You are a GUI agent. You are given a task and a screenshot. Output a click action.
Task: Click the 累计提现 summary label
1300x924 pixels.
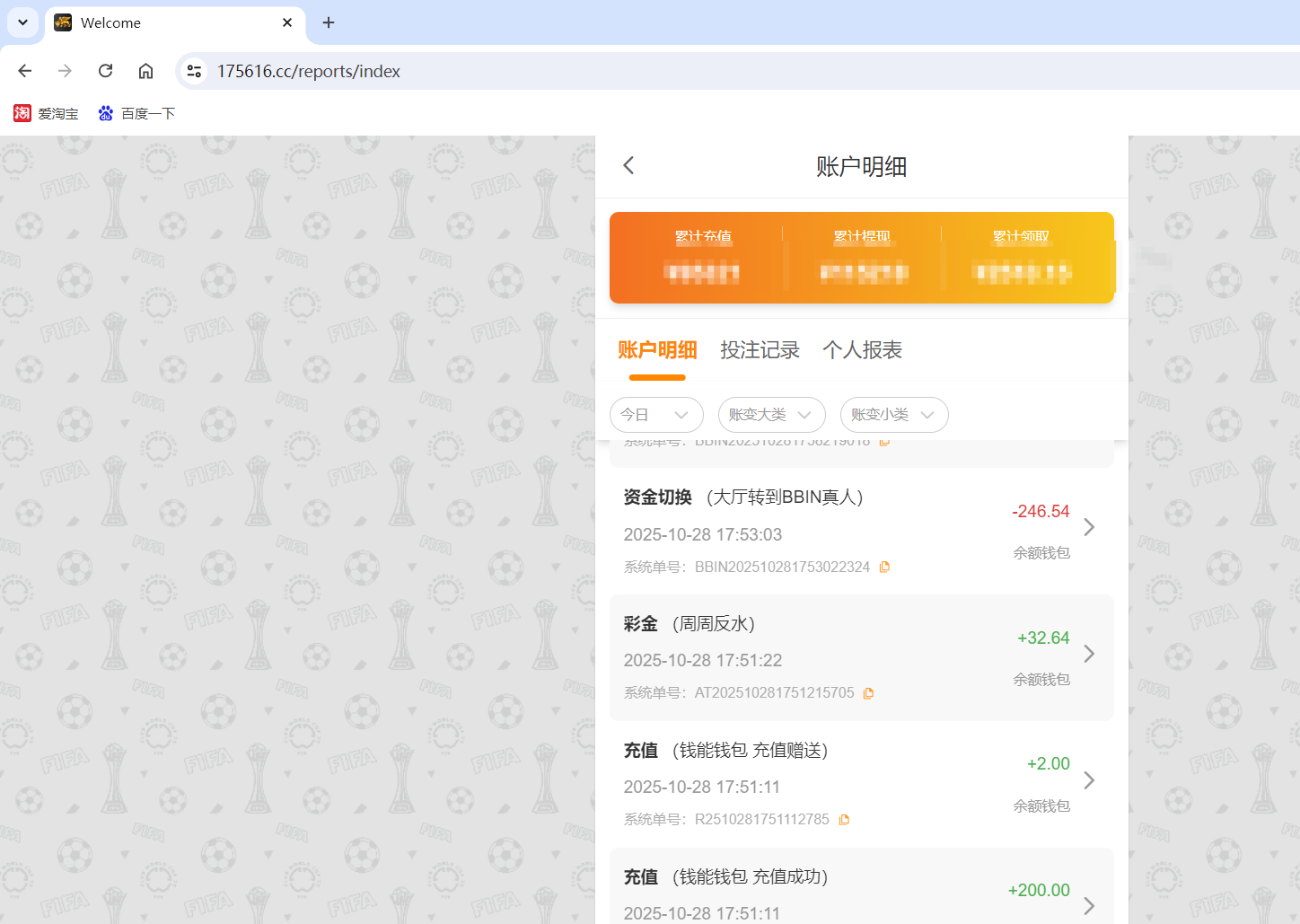click(862, 235)
